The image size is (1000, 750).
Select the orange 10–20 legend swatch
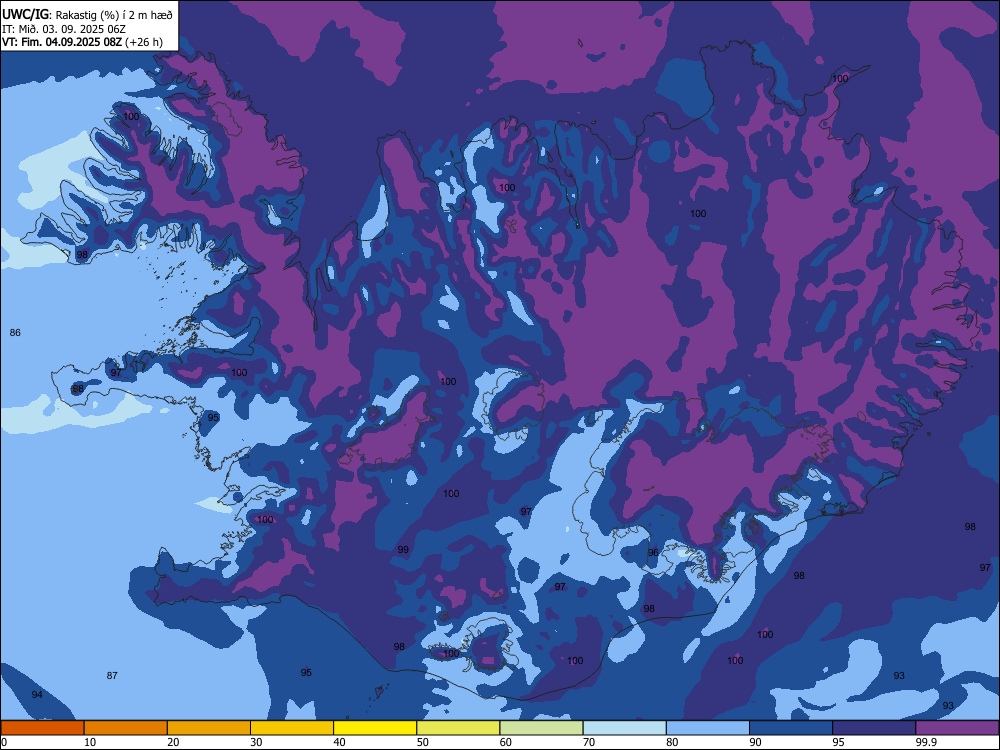(126, 728)
